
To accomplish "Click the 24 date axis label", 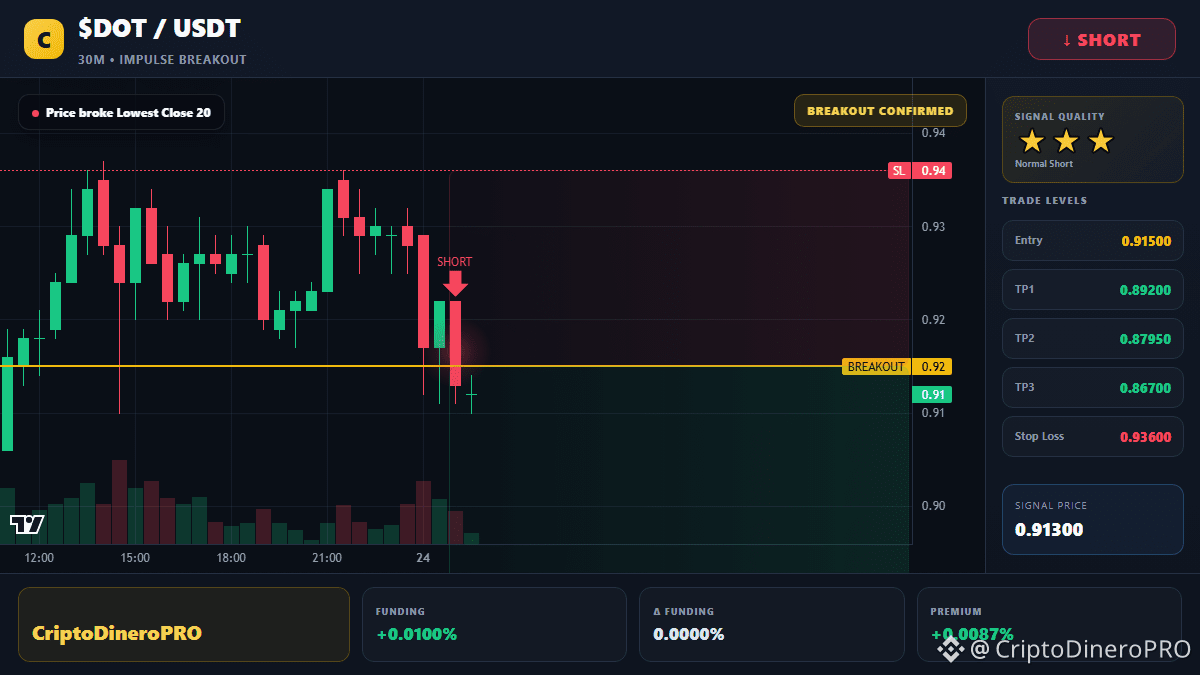I will (x=423, y=558).
